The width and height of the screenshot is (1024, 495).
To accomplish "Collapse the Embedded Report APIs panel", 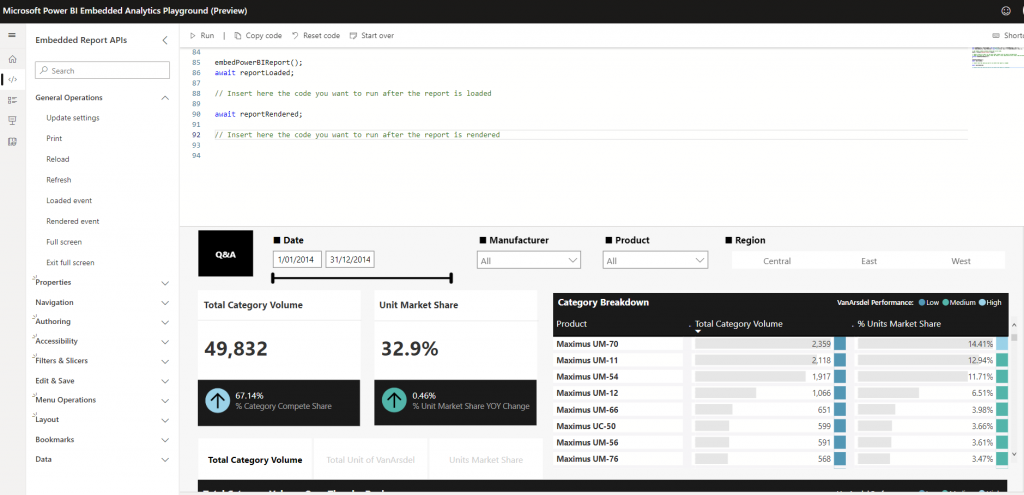I will [165, 40].
